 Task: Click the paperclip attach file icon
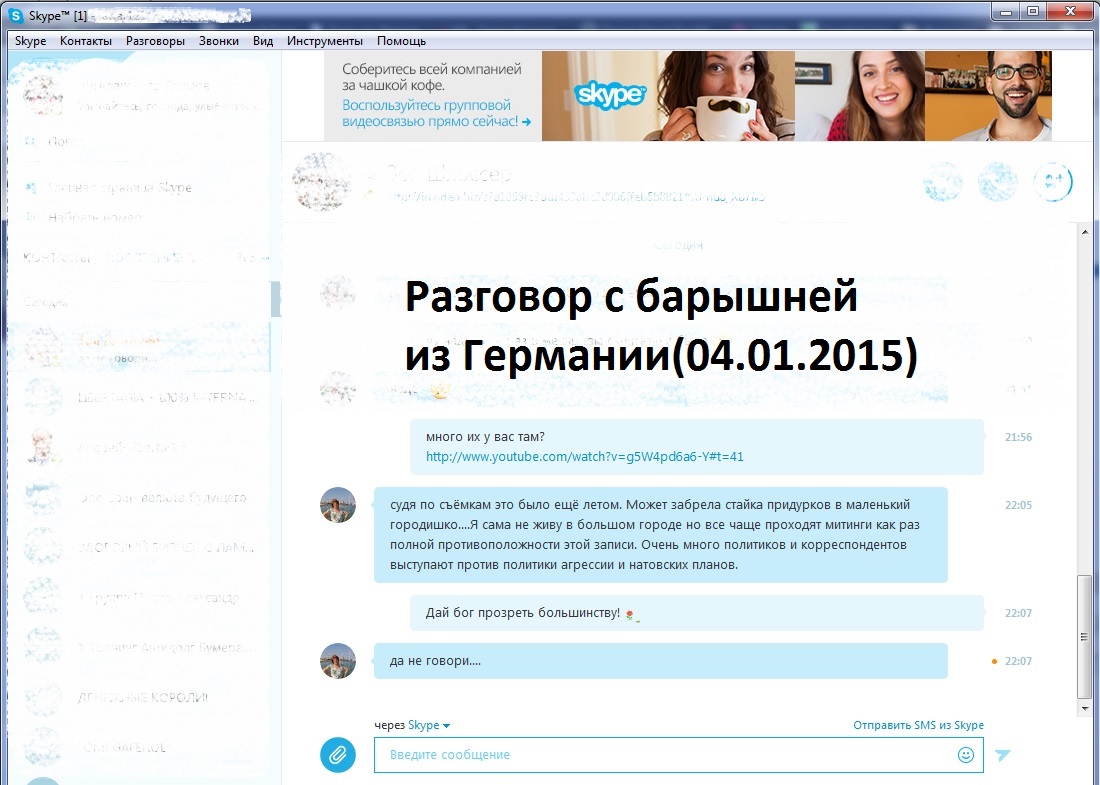[x=338, y=754]
